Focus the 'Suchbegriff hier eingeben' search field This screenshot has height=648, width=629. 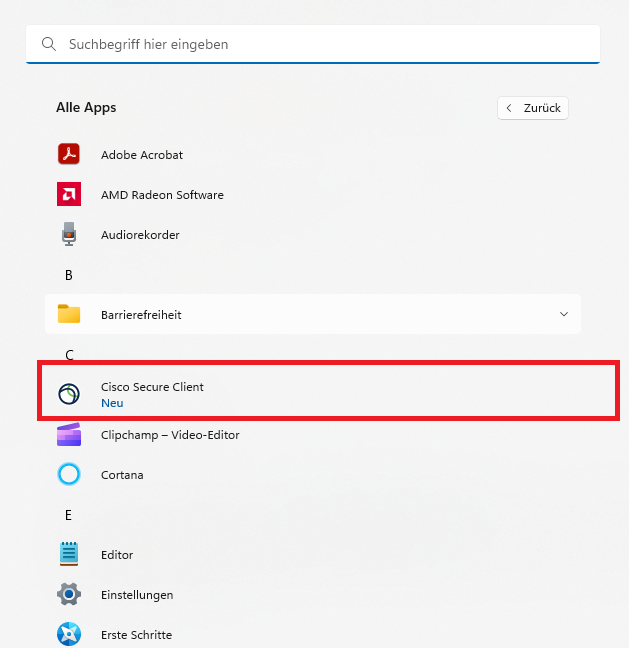click(x=320, y=45)
